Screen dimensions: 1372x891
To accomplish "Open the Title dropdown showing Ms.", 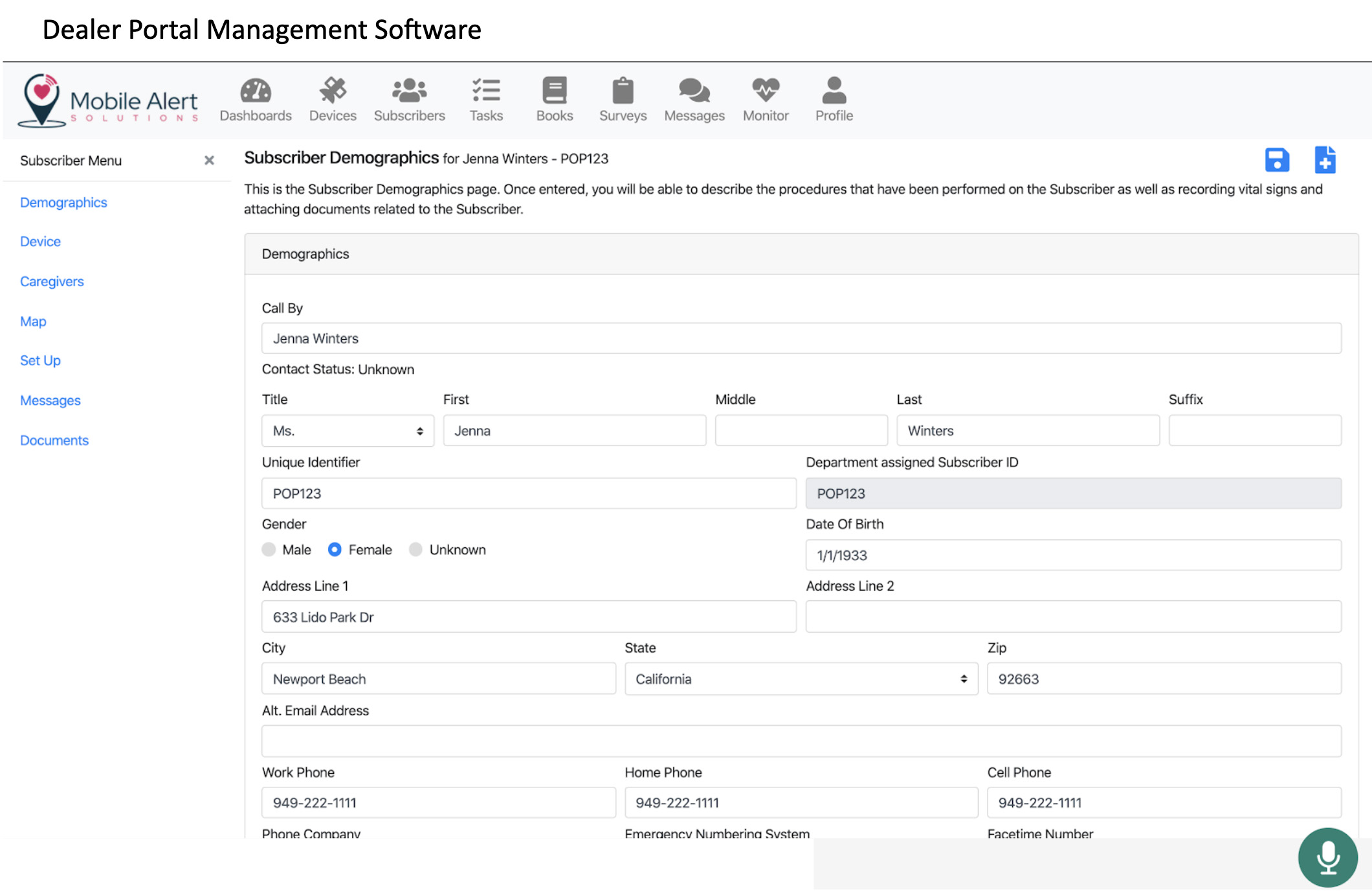I will 348,431.
